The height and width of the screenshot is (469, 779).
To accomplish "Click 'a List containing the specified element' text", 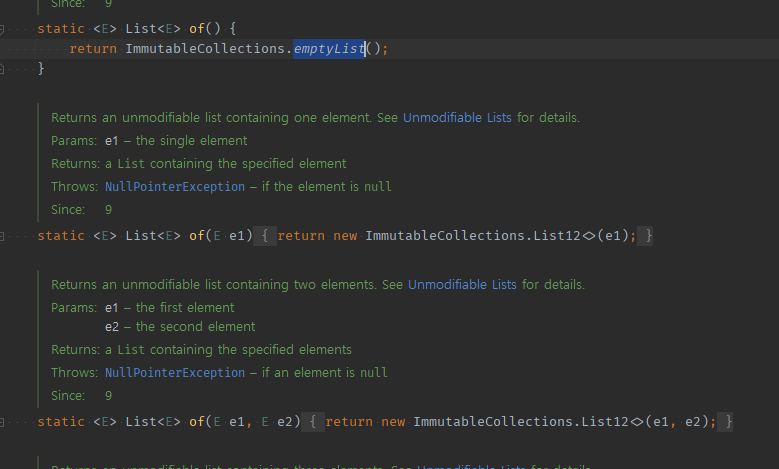I will click(x=226, y=163).
